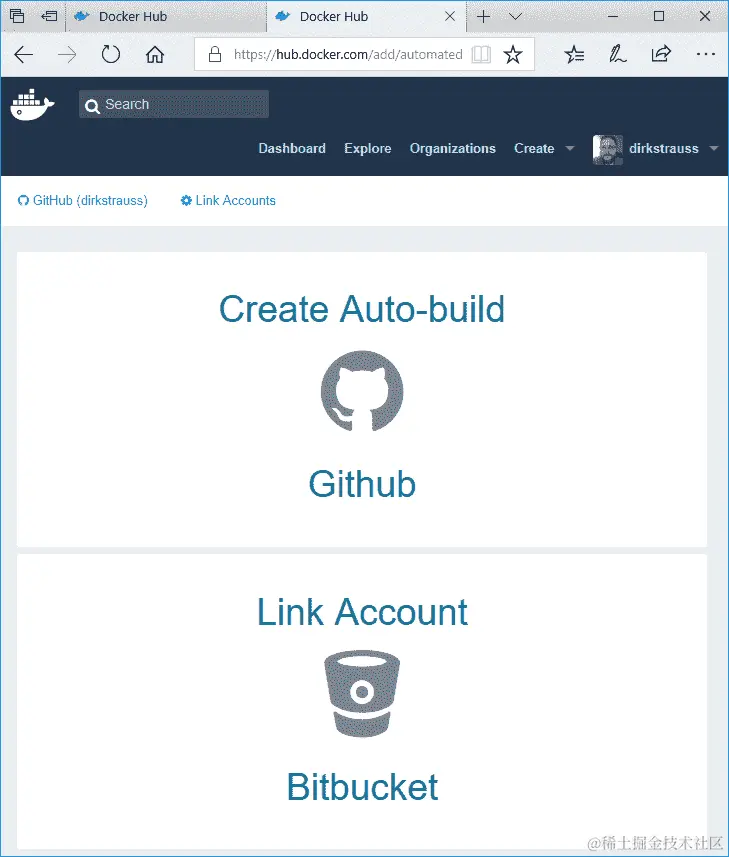This screenshot has height=857, width=729.
Task: Click the Github heading link
Action: [x=362, y=484]
